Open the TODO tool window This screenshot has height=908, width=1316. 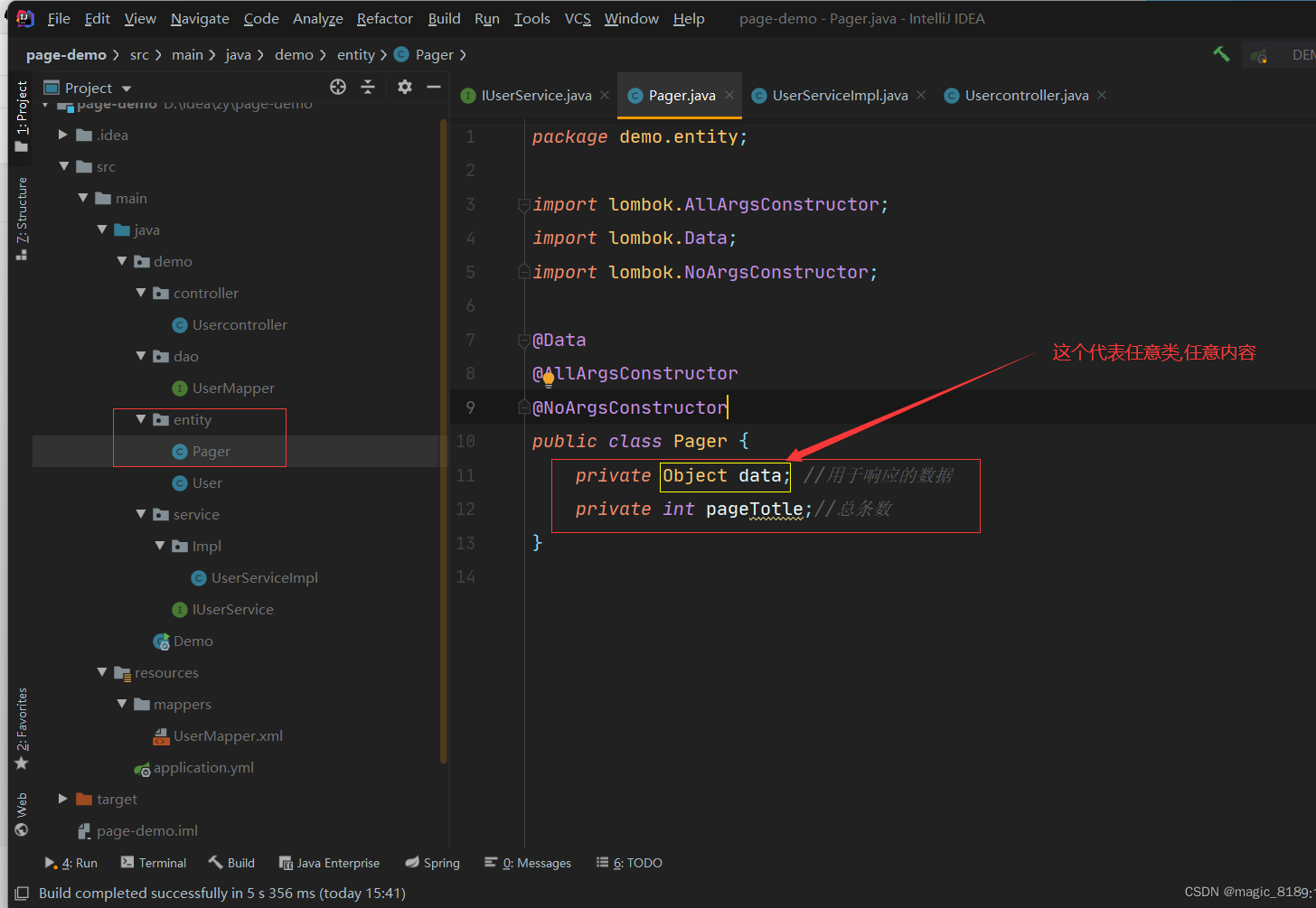(x=629, y=863)
